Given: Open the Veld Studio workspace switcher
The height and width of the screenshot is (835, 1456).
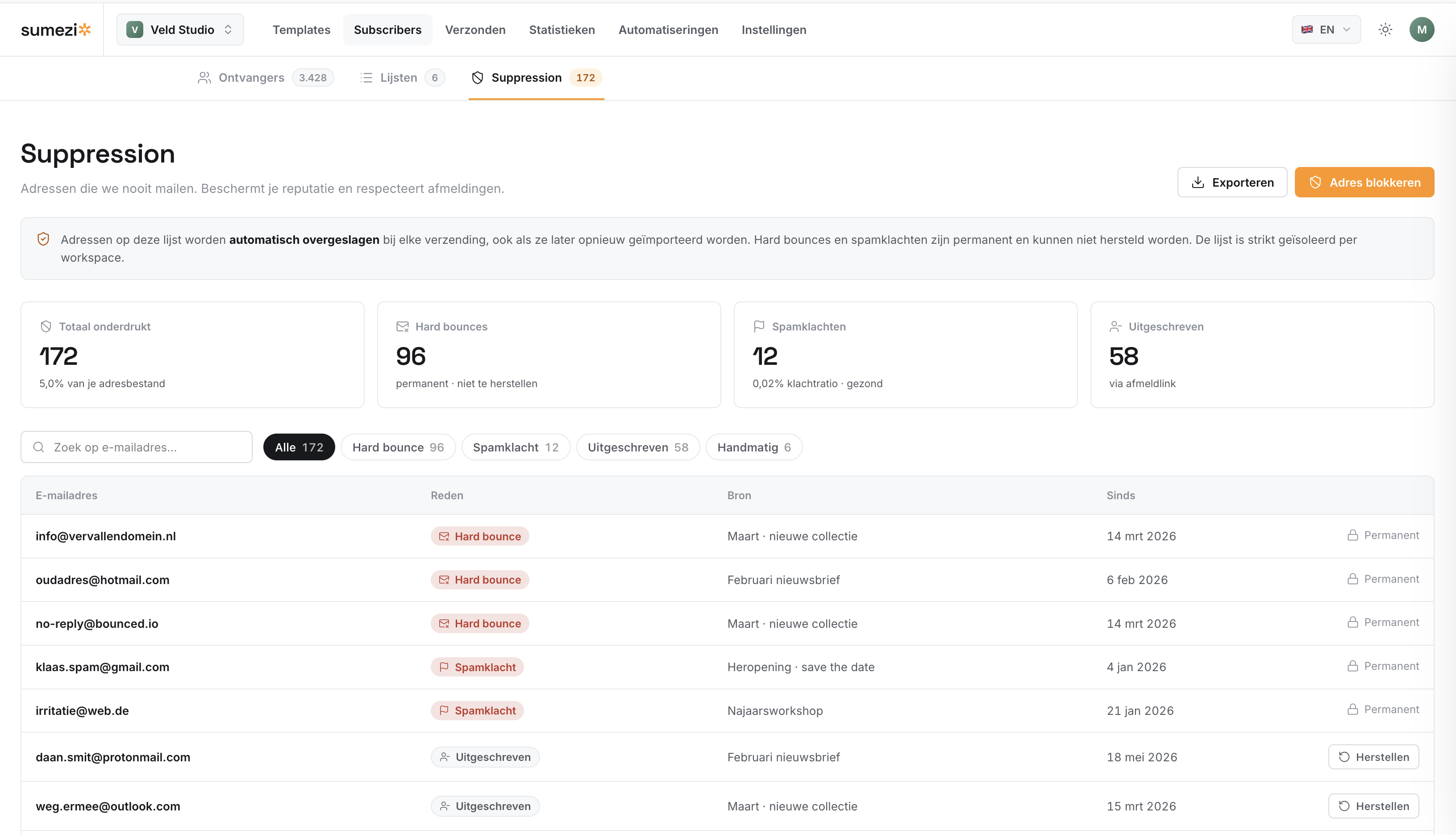Looking at the screenshot, I should (x=180, y=30).
